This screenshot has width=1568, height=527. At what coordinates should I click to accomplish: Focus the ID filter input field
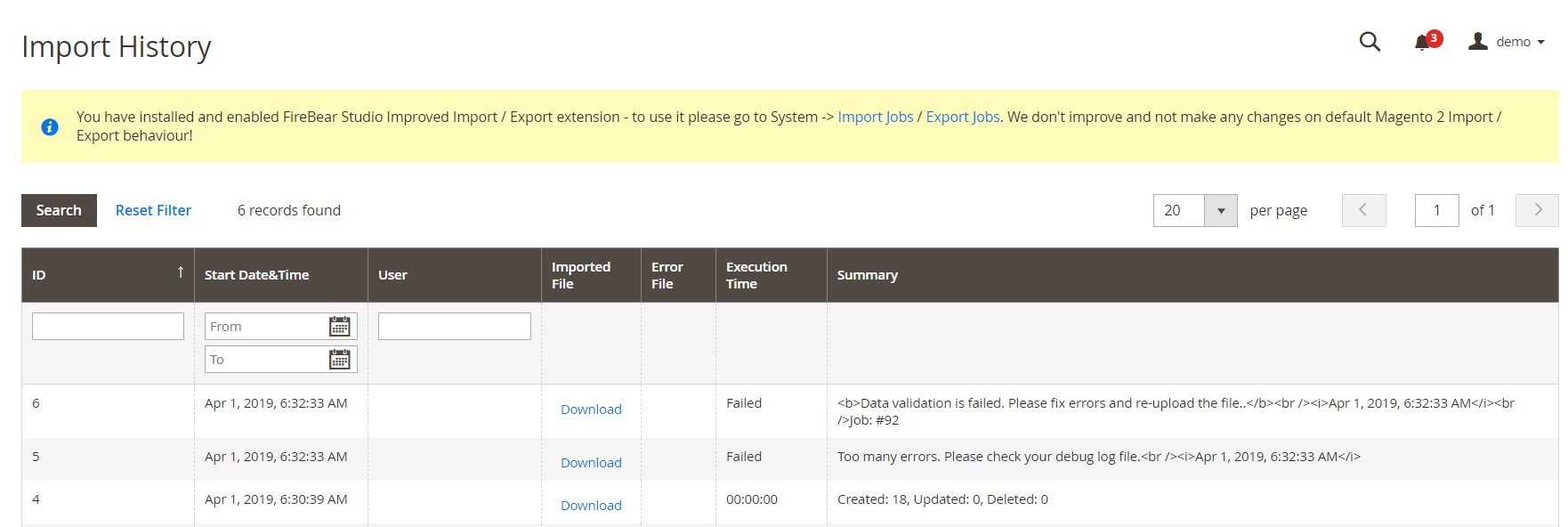point(108,326)
